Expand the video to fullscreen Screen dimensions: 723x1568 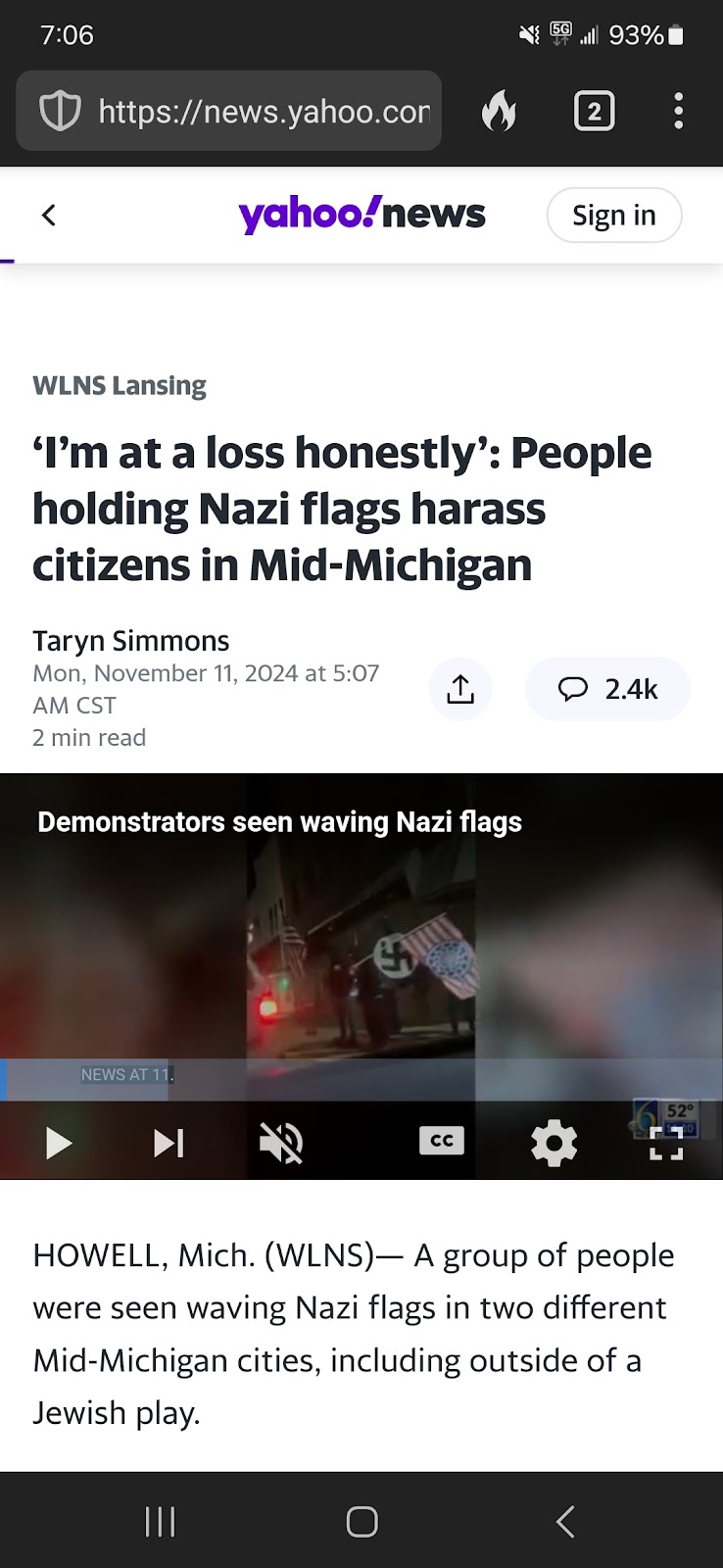click(666, 1143)
